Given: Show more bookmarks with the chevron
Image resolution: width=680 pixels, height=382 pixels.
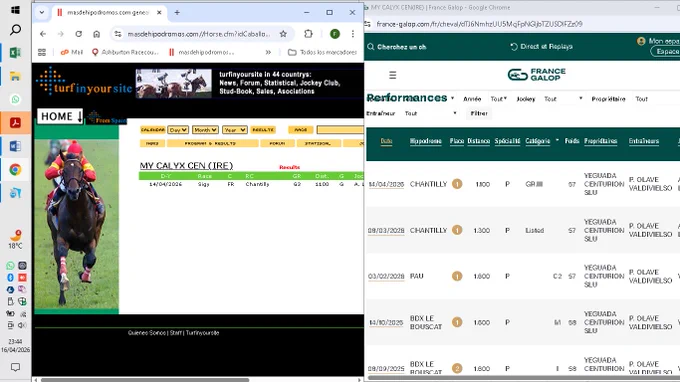Looking at the screenshot, I should coord(268,52).
